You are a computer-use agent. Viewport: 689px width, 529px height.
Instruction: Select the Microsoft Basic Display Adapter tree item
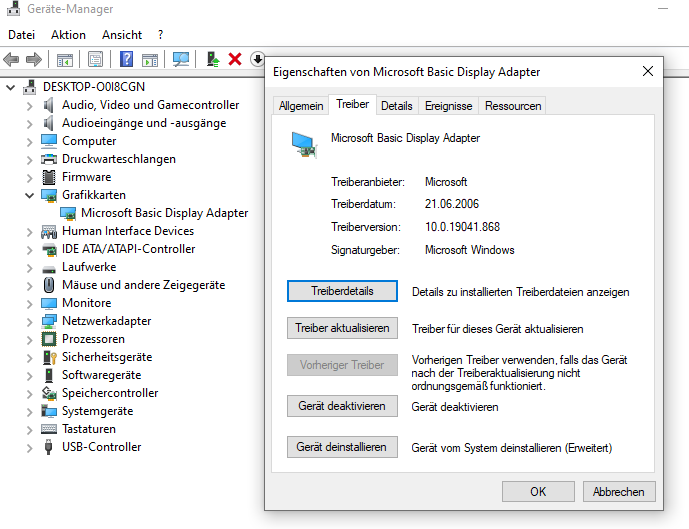164,213
